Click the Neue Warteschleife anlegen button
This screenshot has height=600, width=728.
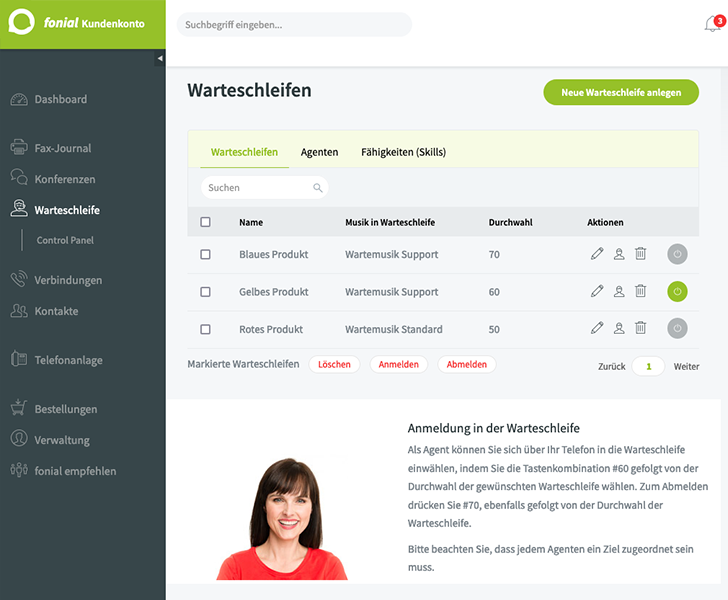coord(621,92)
